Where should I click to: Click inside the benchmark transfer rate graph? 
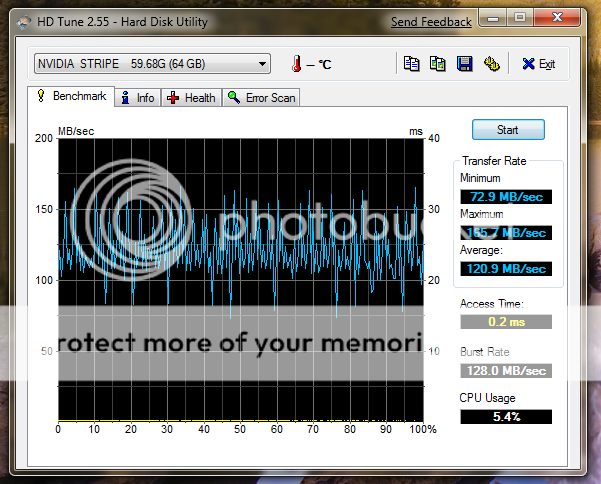click(240, 278)
